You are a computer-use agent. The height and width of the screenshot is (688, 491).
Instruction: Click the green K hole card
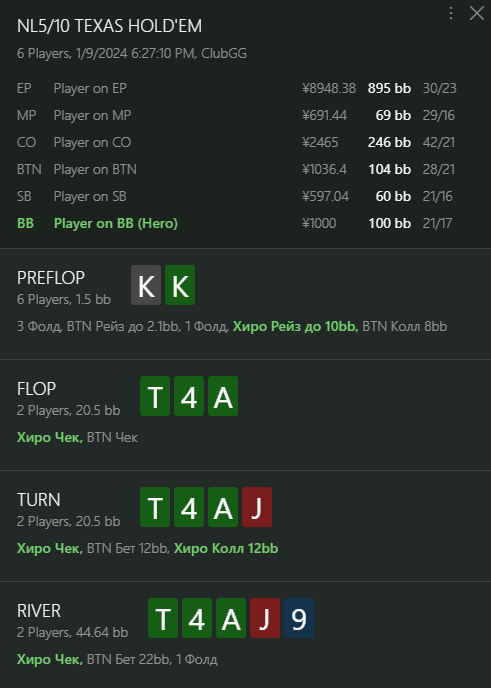coord(180,285)
